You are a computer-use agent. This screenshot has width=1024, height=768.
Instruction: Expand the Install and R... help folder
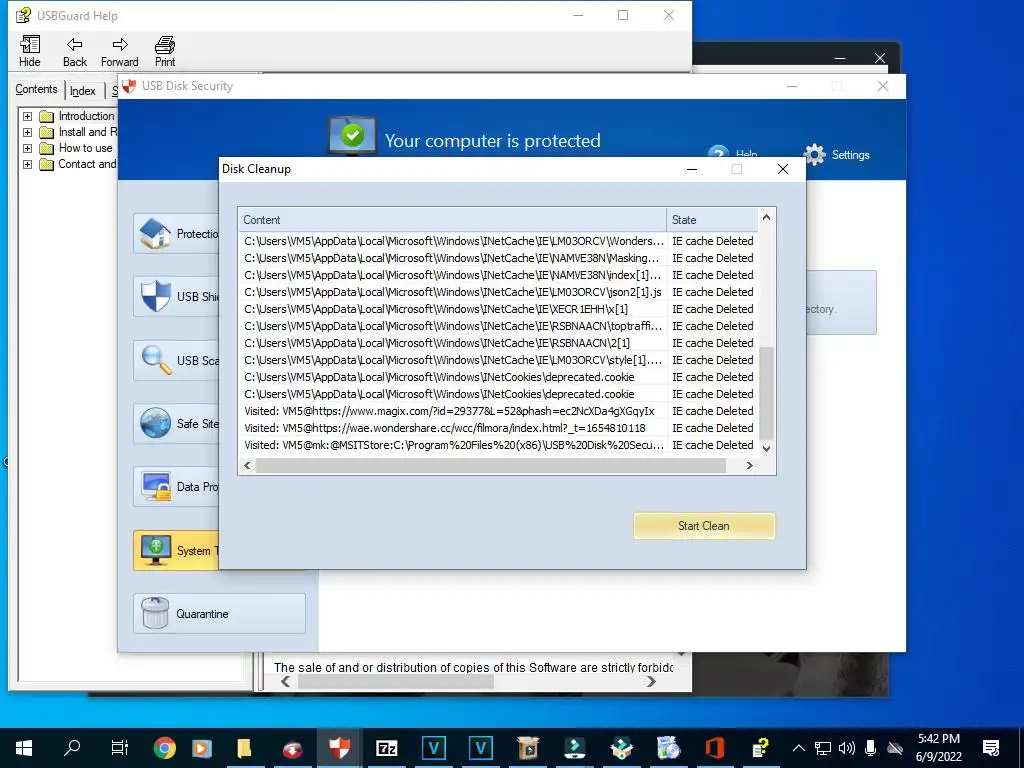(27, 132)
